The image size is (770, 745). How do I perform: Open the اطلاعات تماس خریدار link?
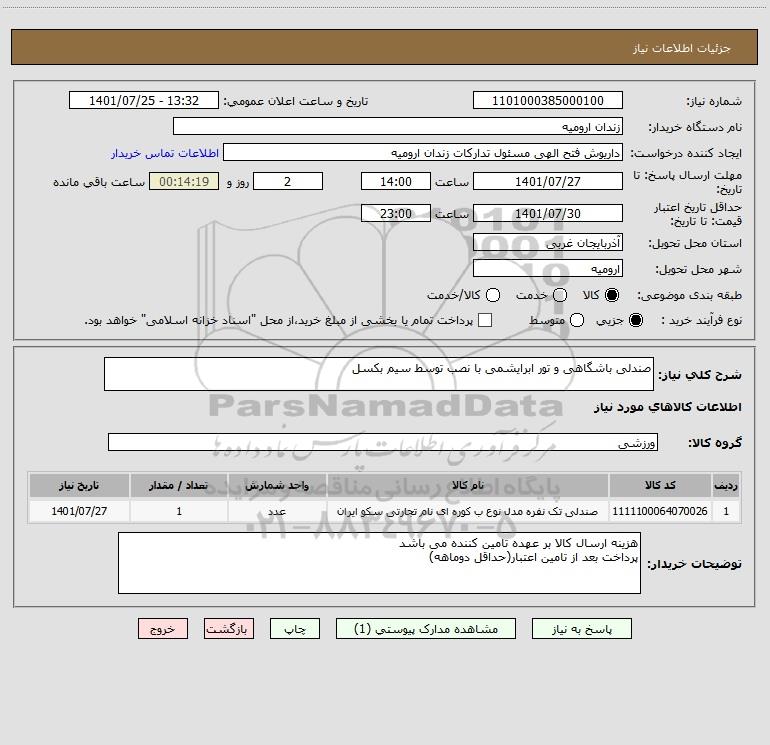[165, 153]
